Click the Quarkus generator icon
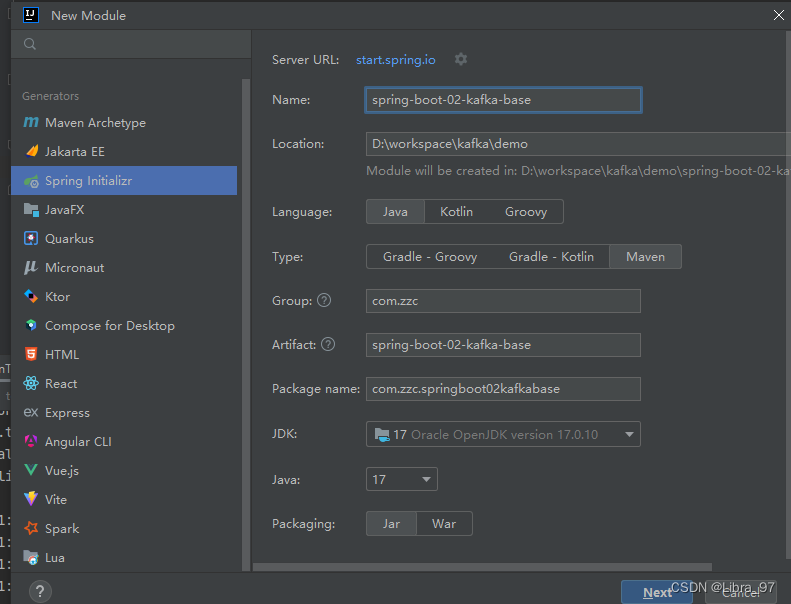791x604 pixels. point(31,238)
